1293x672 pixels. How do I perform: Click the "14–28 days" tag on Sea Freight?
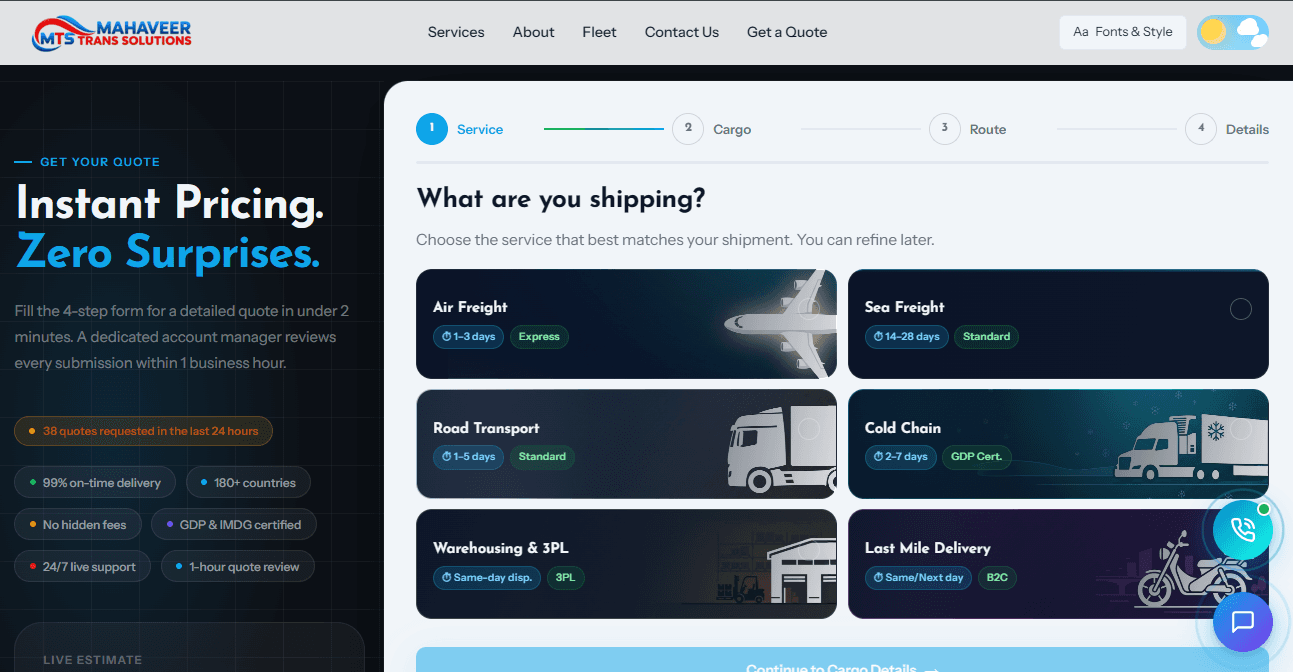(x=906, y=337)
